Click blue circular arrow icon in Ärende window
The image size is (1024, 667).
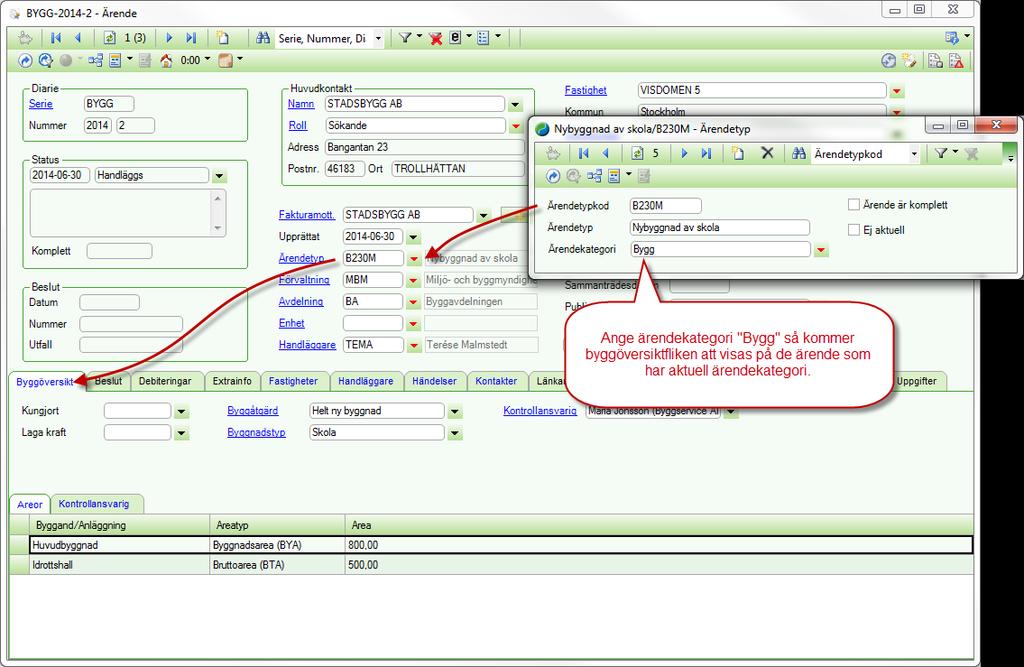(25, 61)
